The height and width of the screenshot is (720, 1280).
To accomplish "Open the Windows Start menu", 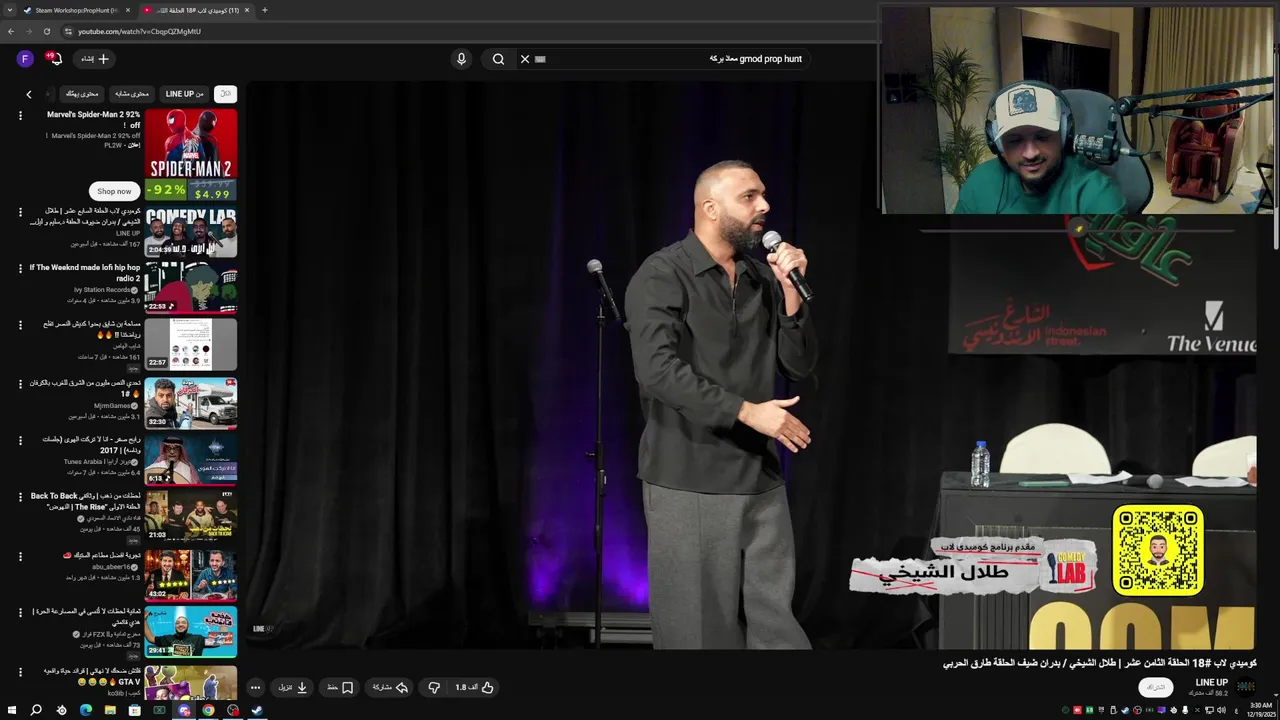I will click(12, 710).
